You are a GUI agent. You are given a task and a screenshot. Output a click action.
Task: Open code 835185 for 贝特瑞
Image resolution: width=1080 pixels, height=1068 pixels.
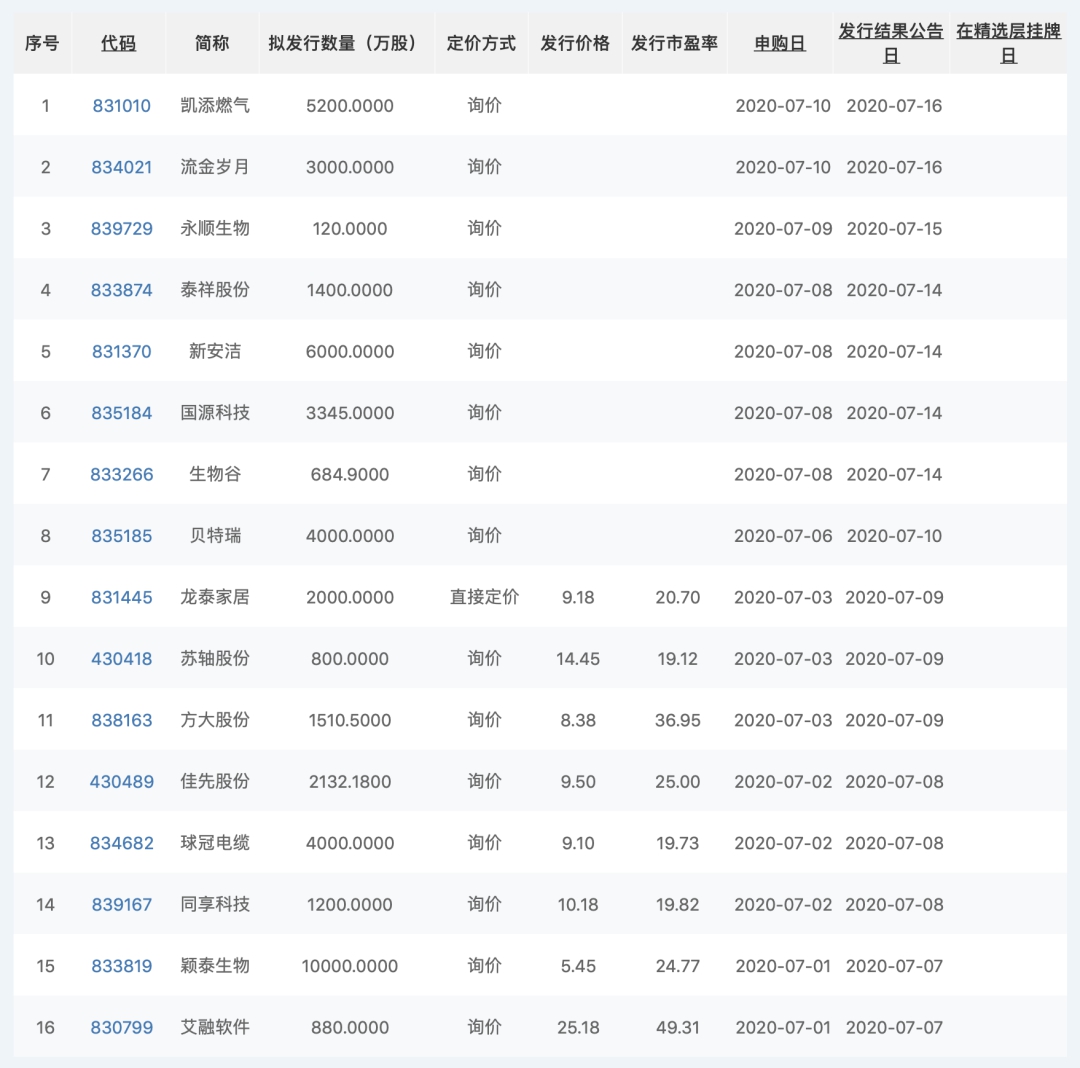click(x=122, y=536)
